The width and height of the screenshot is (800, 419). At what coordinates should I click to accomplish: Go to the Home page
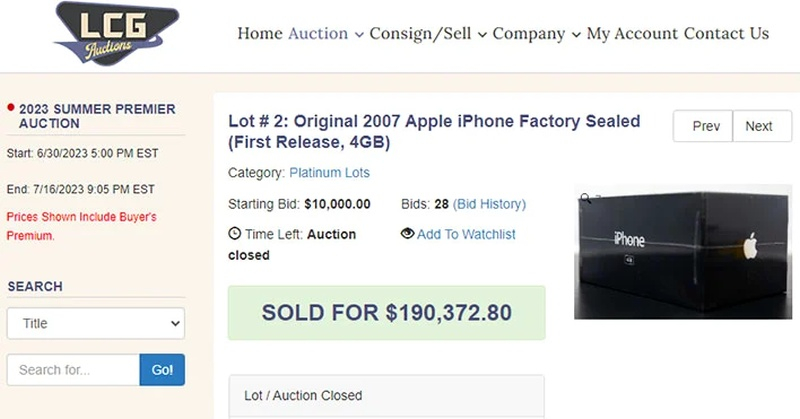click(x=260, y=34)
